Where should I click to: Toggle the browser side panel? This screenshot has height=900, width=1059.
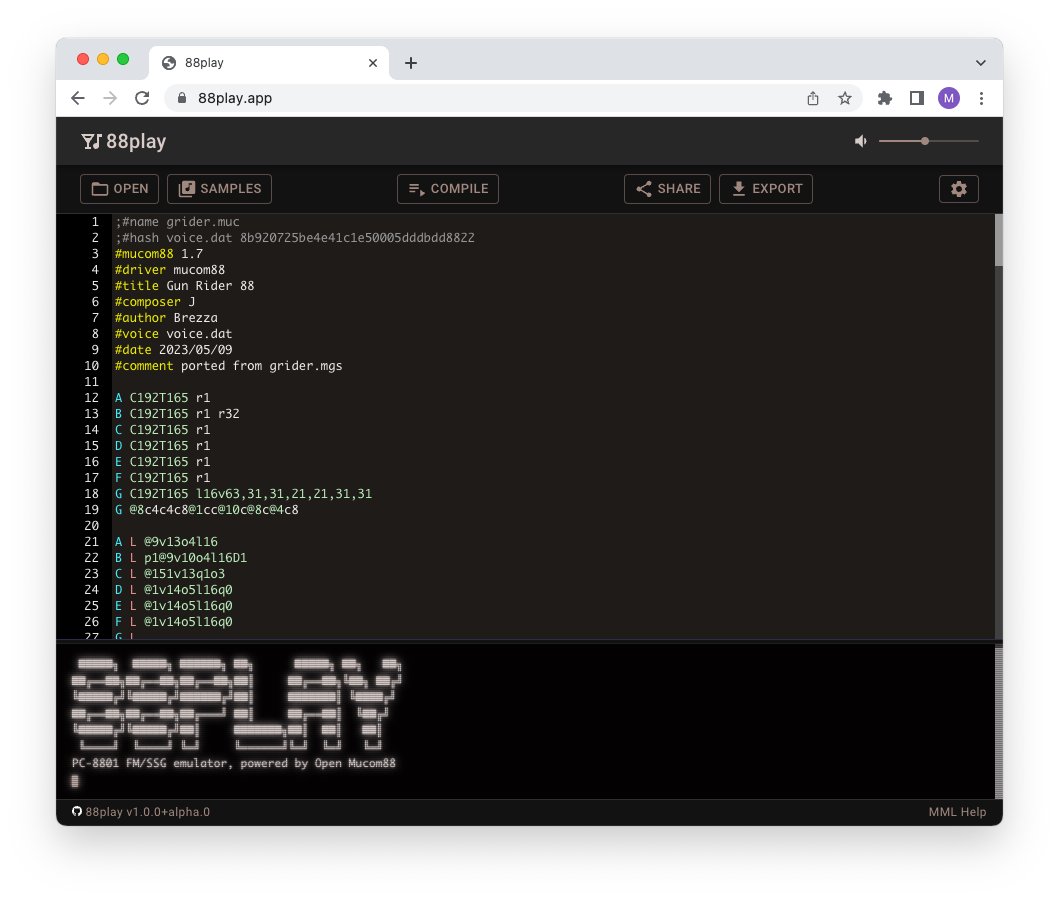916,98
